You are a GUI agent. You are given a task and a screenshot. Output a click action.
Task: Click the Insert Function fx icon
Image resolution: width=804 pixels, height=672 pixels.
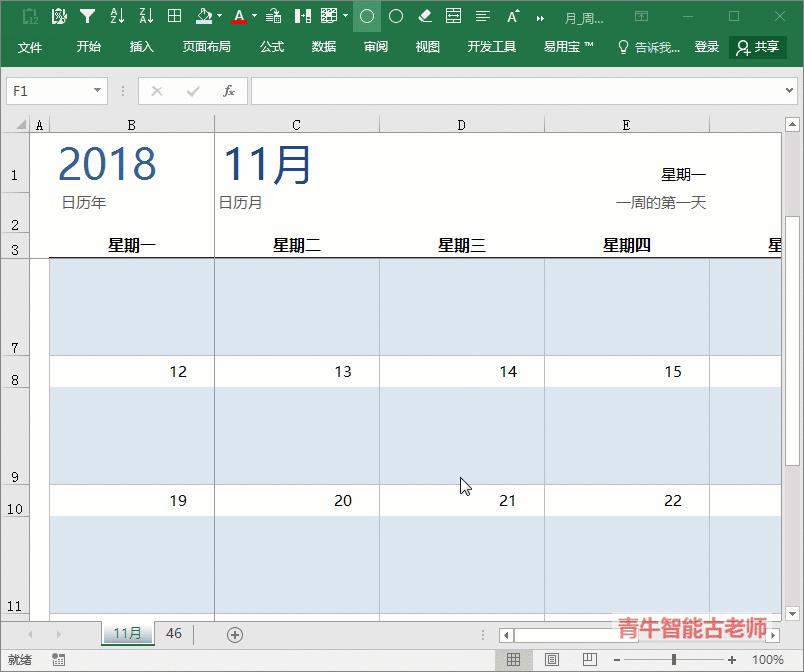tap(228, 91)
